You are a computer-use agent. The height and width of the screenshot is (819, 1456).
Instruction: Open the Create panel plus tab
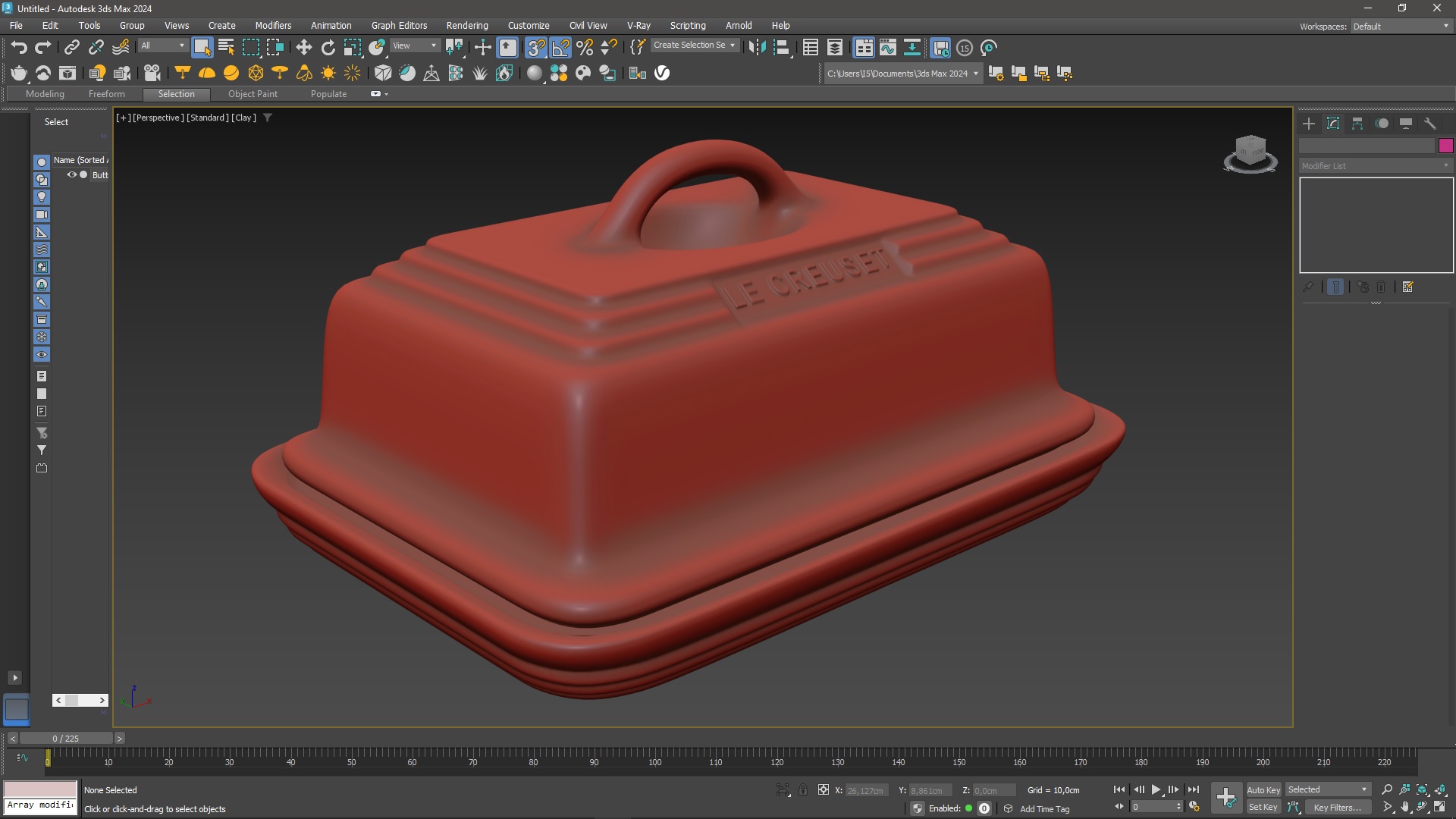[x=1309, y=124]
